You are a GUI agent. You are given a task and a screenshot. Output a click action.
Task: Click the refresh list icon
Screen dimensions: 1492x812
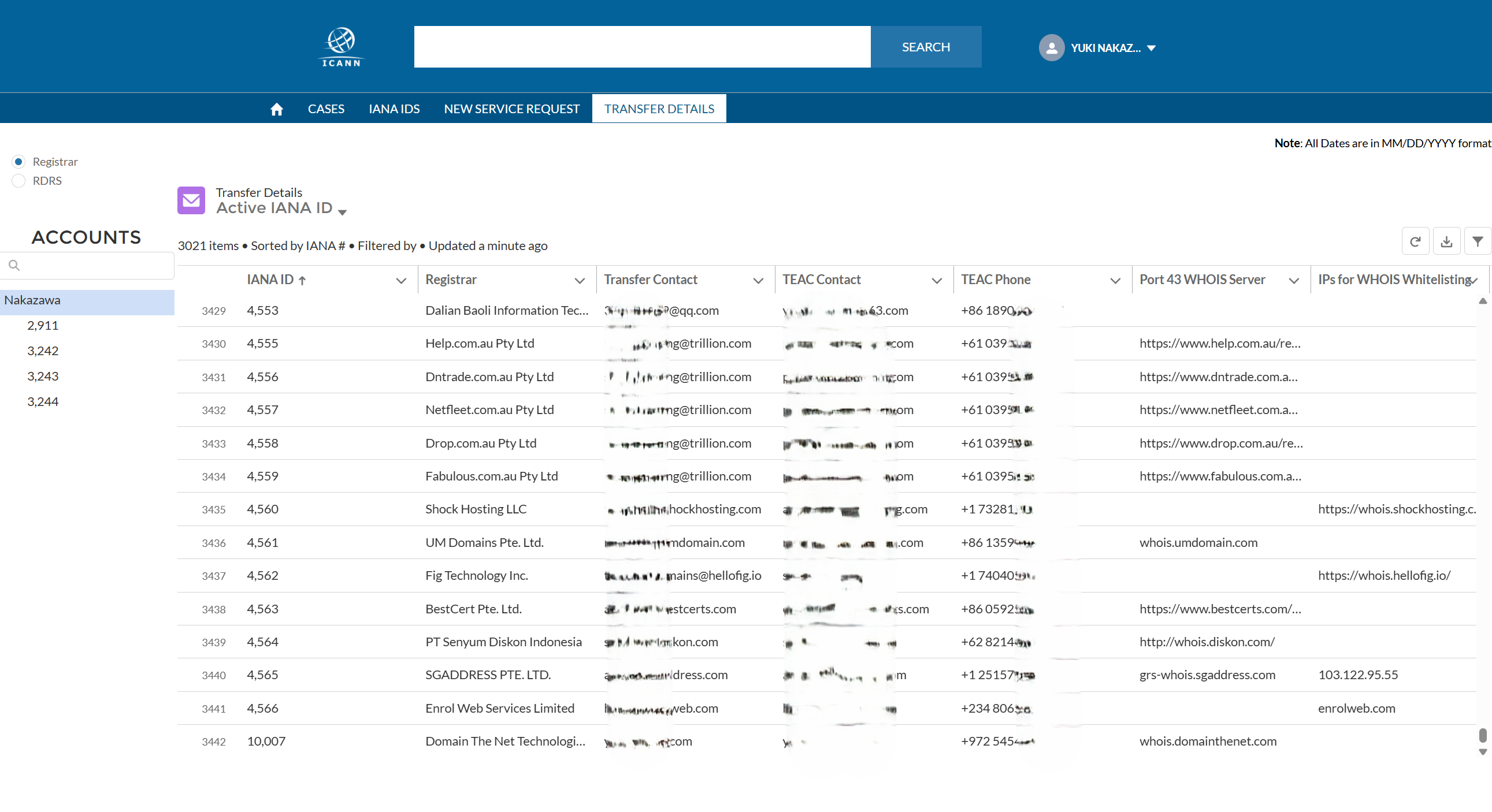(x=1415, y=241)
